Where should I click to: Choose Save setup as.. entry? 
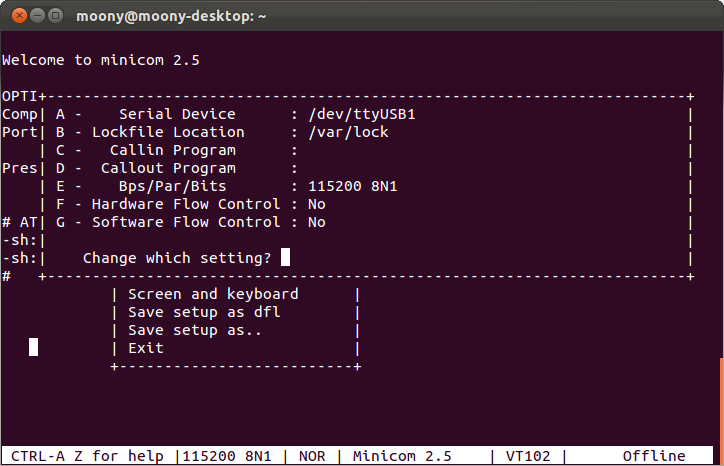(x=195, y=330)
